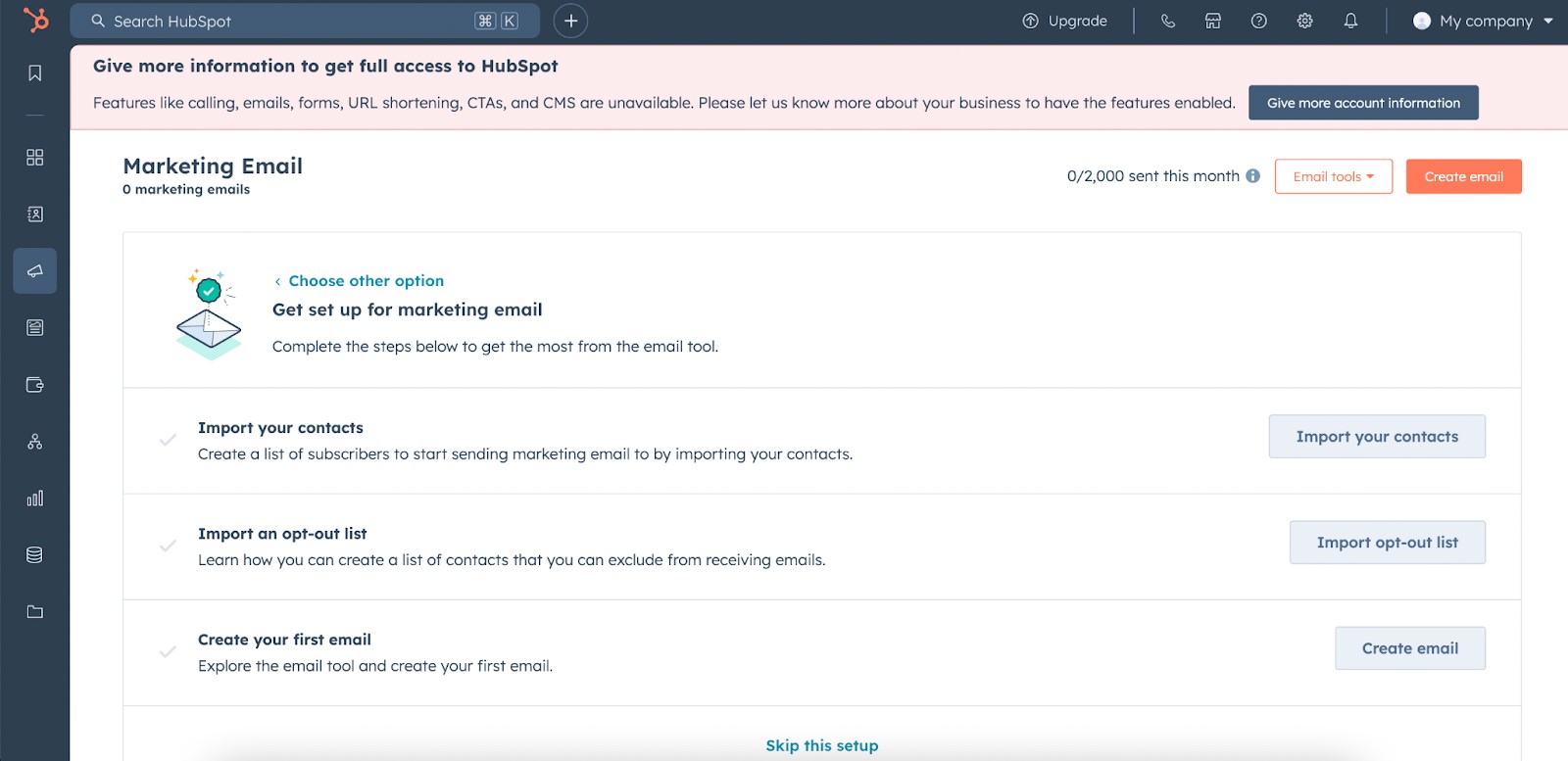Image resolution: width=1568 pixels, height=761 pixels.
Task: Click the orange Create email button
Action: point(1464,176)
